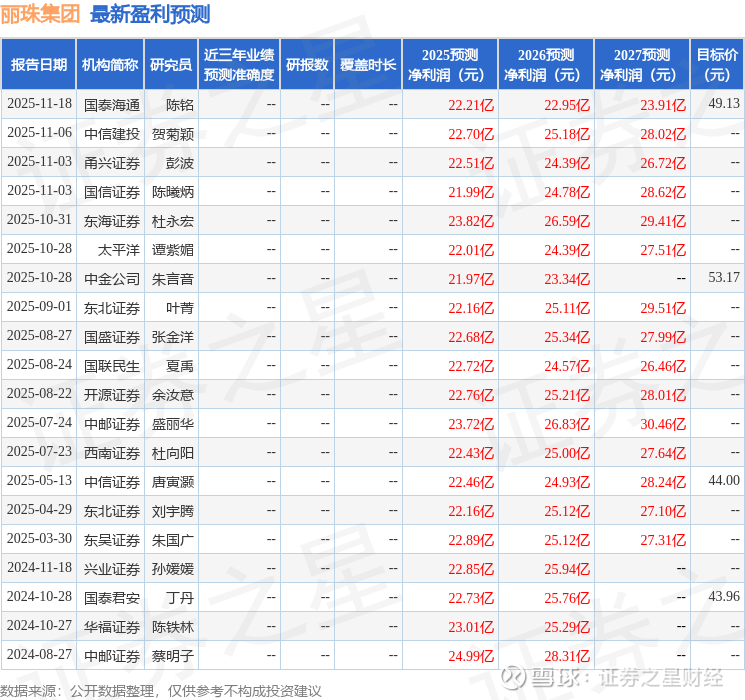The width and height of the screenshot is (745, 700).
Task: Click the target price 44.00
Action: click(x=724, y=480)
